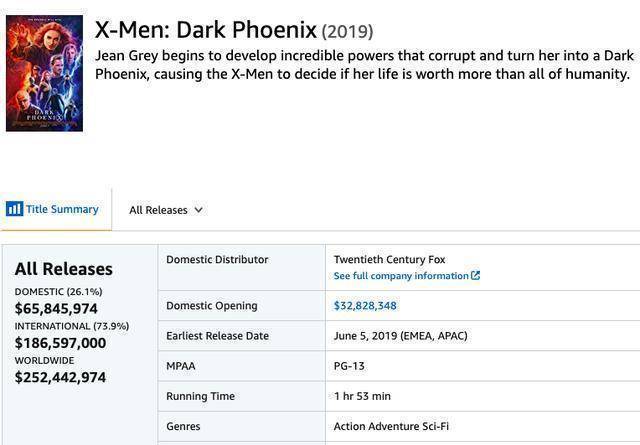This screenshot has height=445, width=640.
Task: Select the international total $186,597,000
Action: click(x=60, y=343)
